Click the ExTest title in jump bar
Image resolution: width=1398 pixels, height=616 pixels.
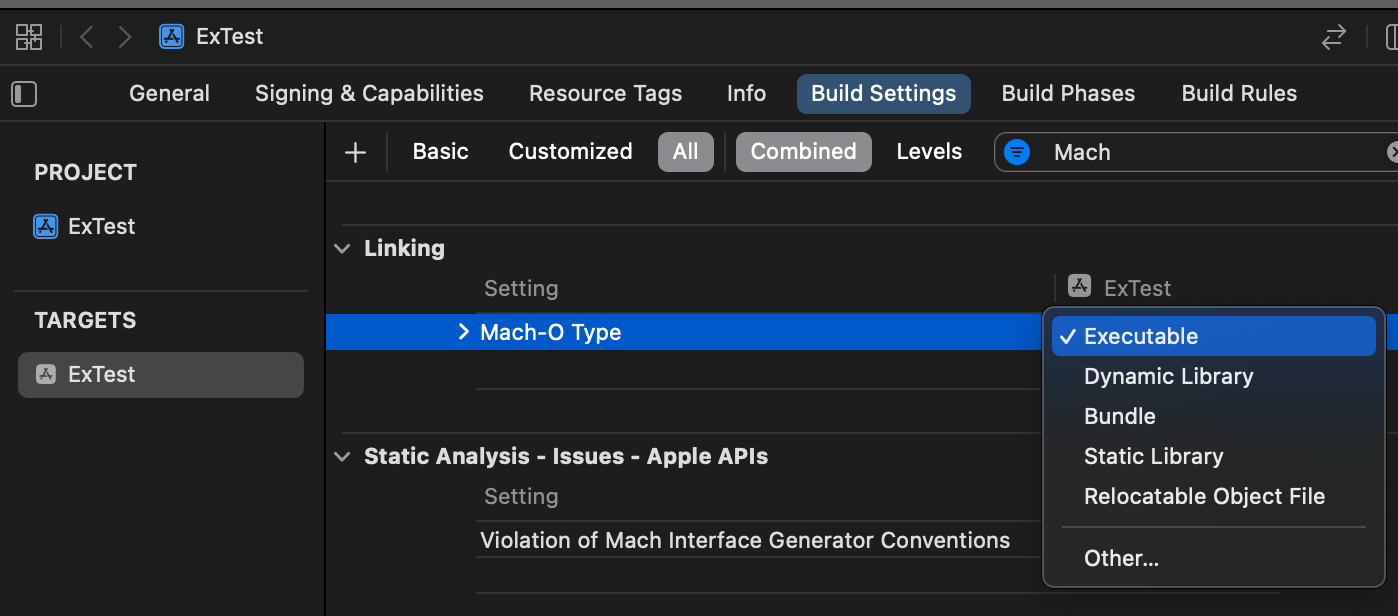[x=230, y=37]
